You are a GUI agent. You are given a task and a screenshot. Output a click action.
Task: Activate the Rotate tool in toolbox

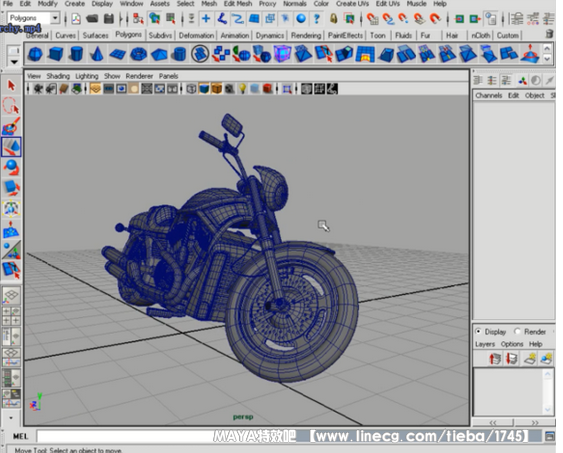[x=11, y=168]
